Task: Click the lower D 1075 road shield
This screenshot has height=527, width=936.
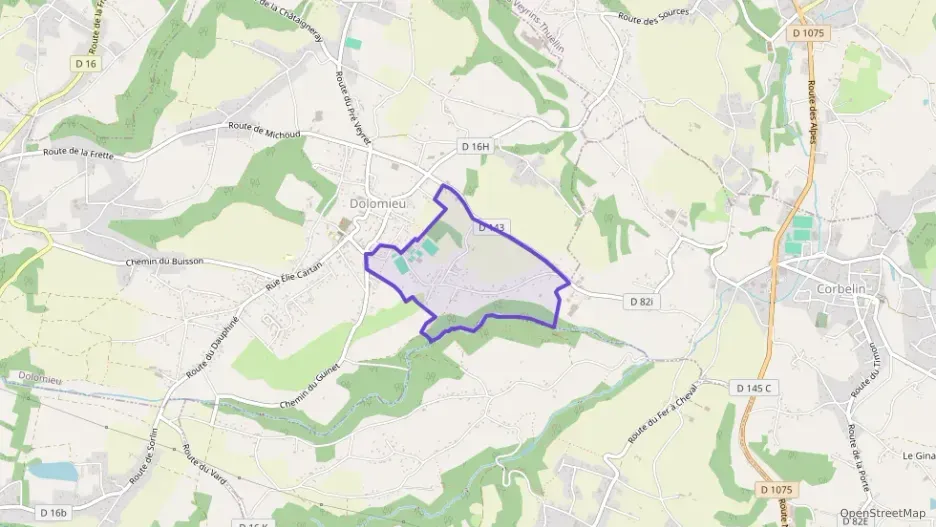Action: (x=777, y=490)
